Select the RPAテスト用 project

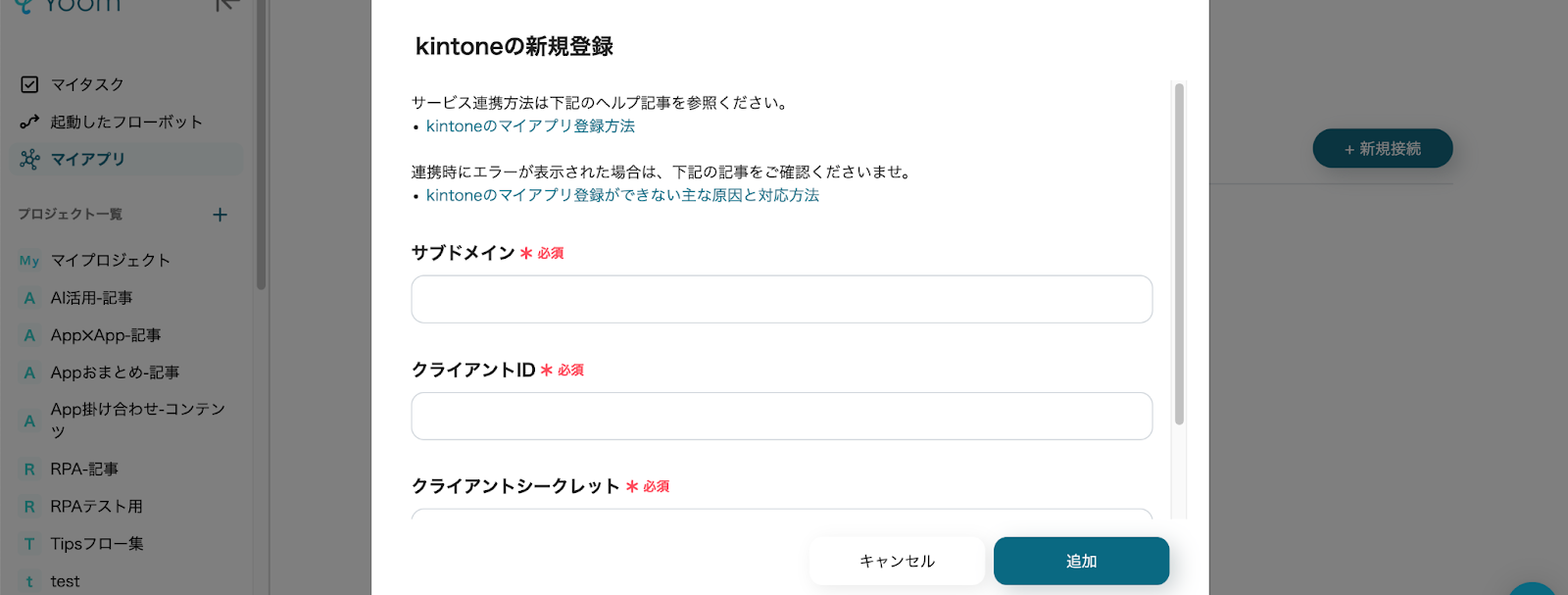pyautogui.click(x=97, y=507)
